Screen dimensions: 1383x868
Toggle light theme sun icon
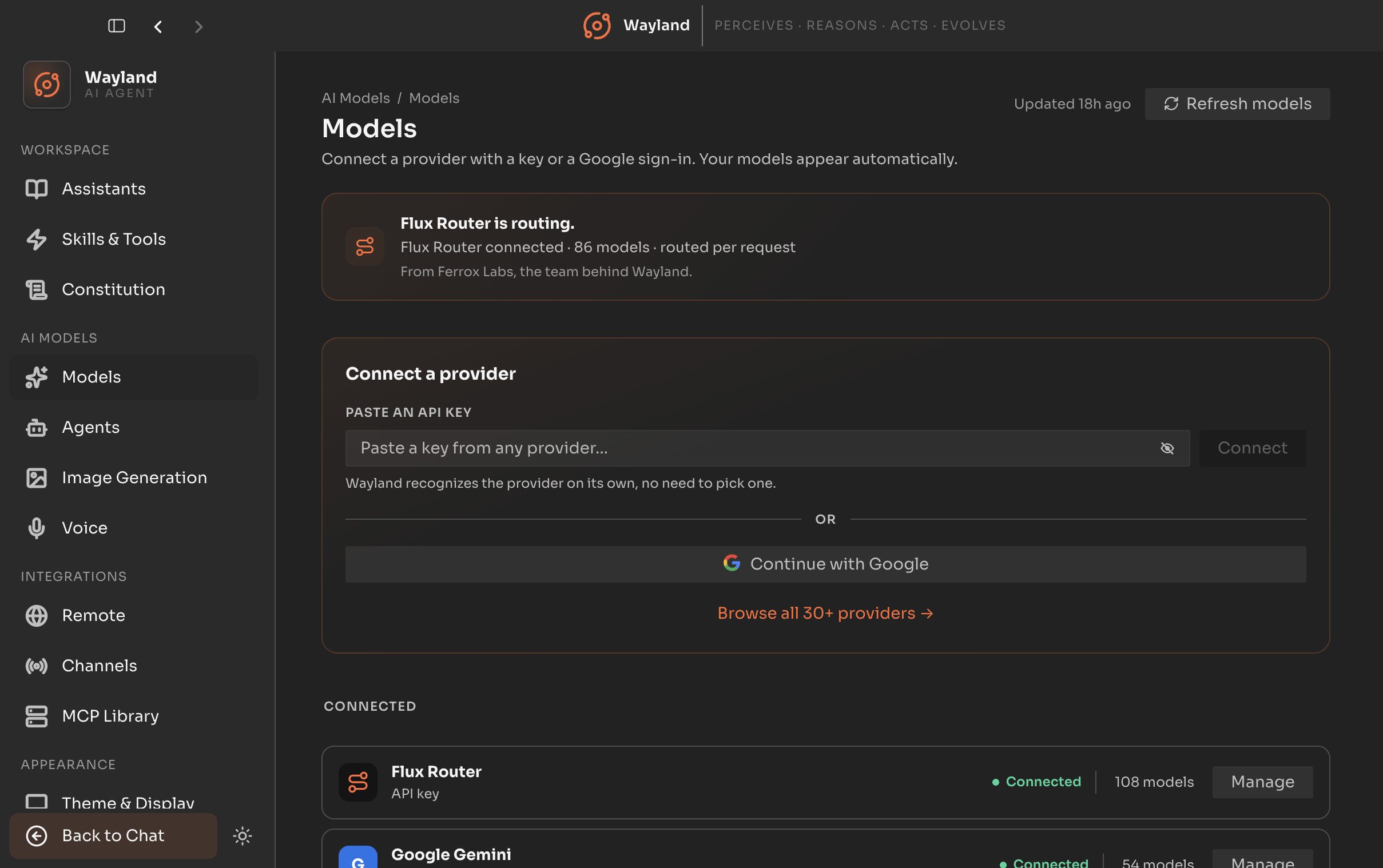[x=243, y=835]
